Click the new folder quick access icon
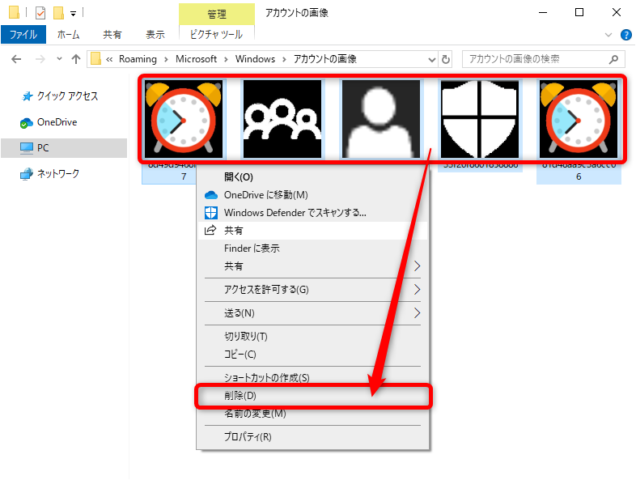This screenshot has width=636, height=480. tap(58, 13)
